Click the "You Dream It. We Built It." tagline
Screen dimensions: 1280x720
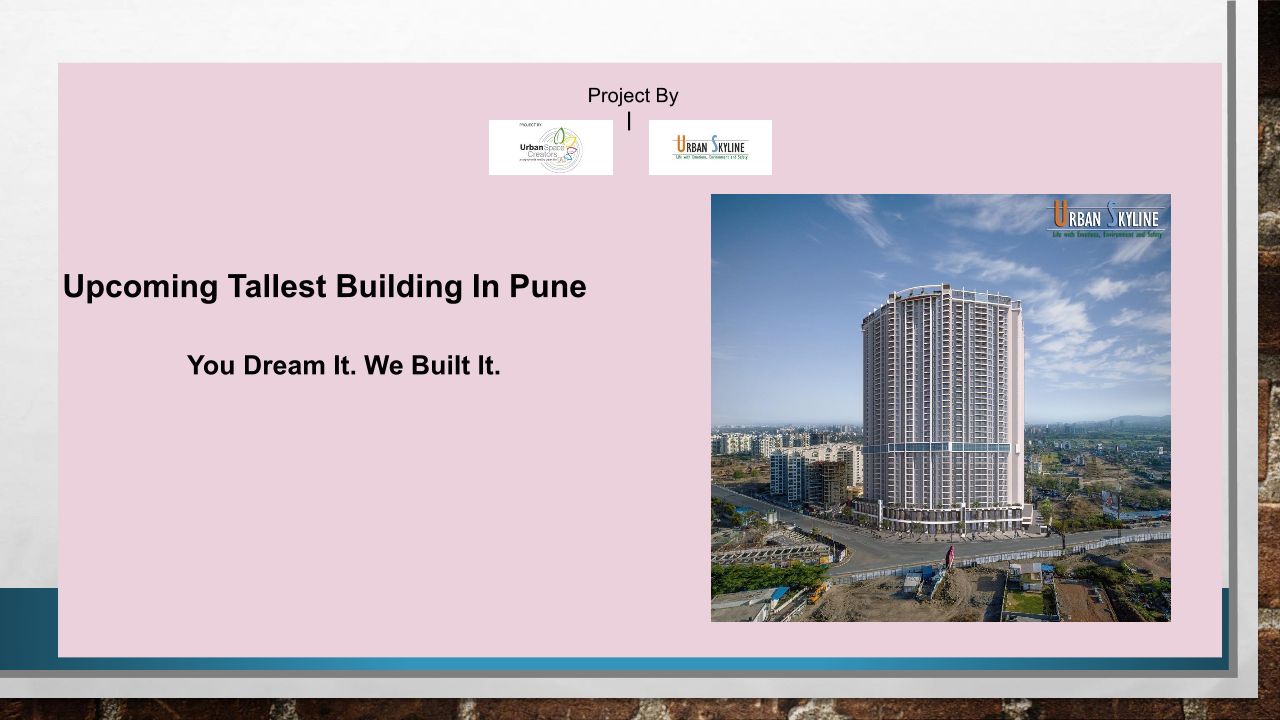[343, 366]
